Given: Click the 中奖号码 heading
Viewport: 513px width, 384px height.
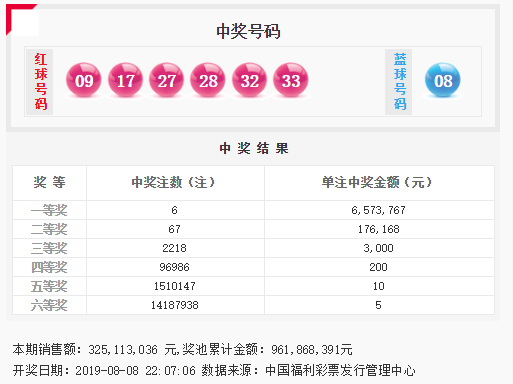Looking at the screenshot, I should [x=248, y=31].
